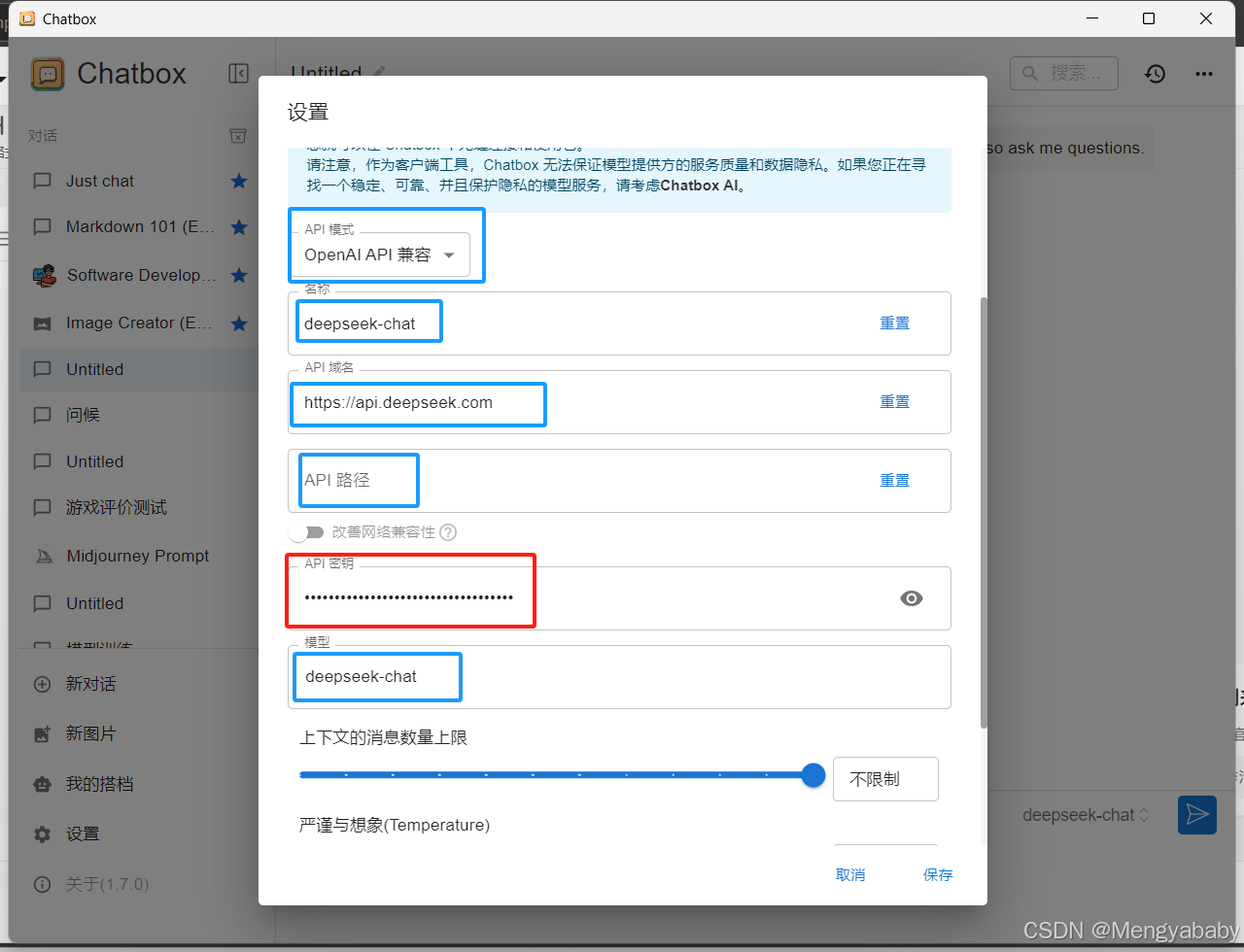Click the 搜索 search box
The height and width of the screenshot is (952, 1244).
click(1064, 73)
